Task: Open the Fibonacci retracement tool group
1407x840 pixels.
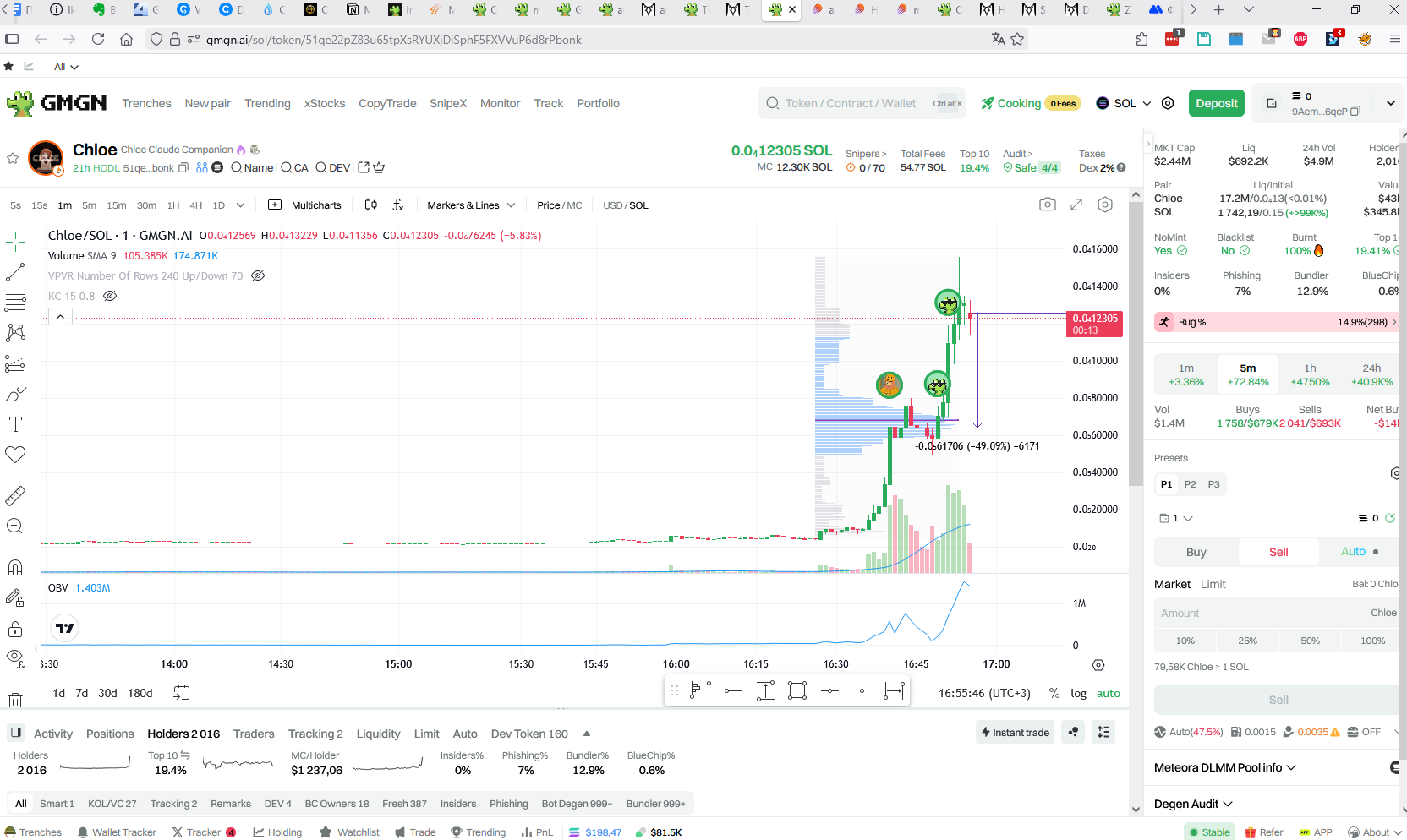Action: coord(15,302)
